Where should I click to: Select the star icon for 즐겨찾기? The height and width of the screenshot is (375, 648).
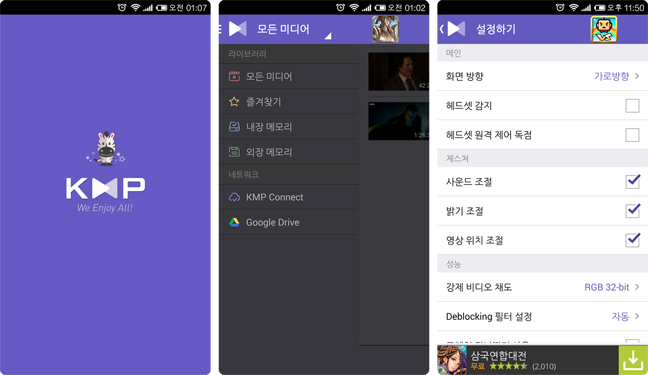(x=234, y=101)
